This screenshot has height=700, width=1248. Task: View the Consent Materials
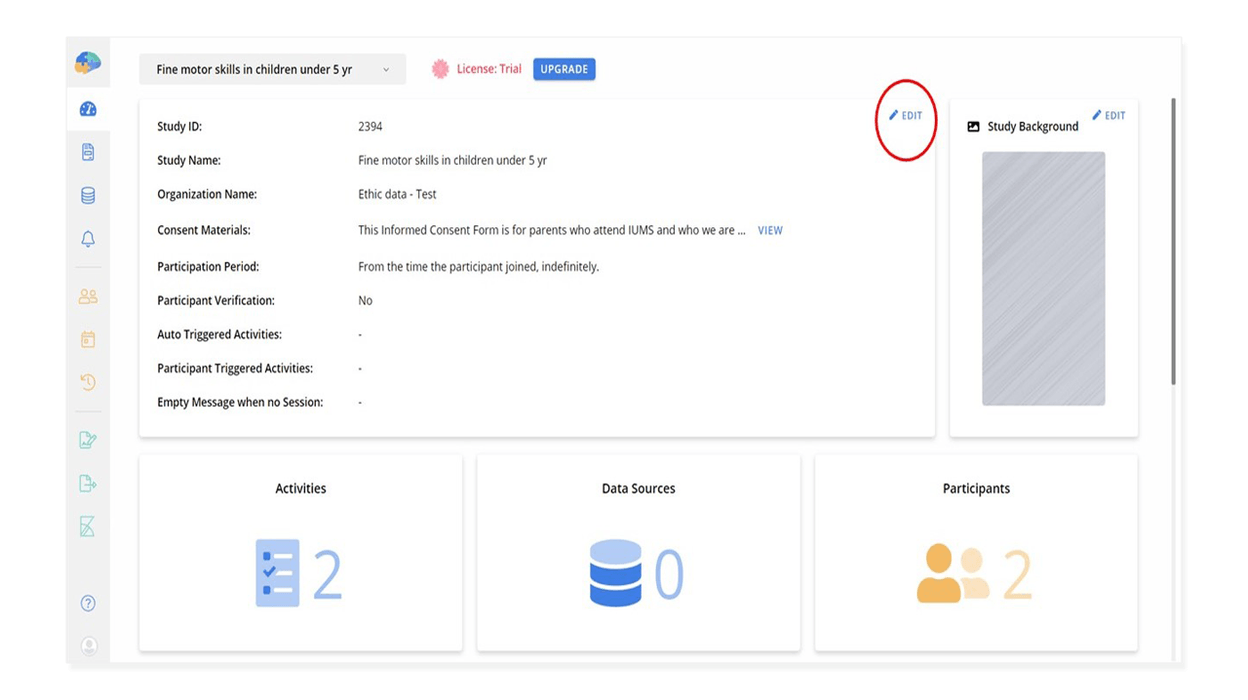click(770, 230)
